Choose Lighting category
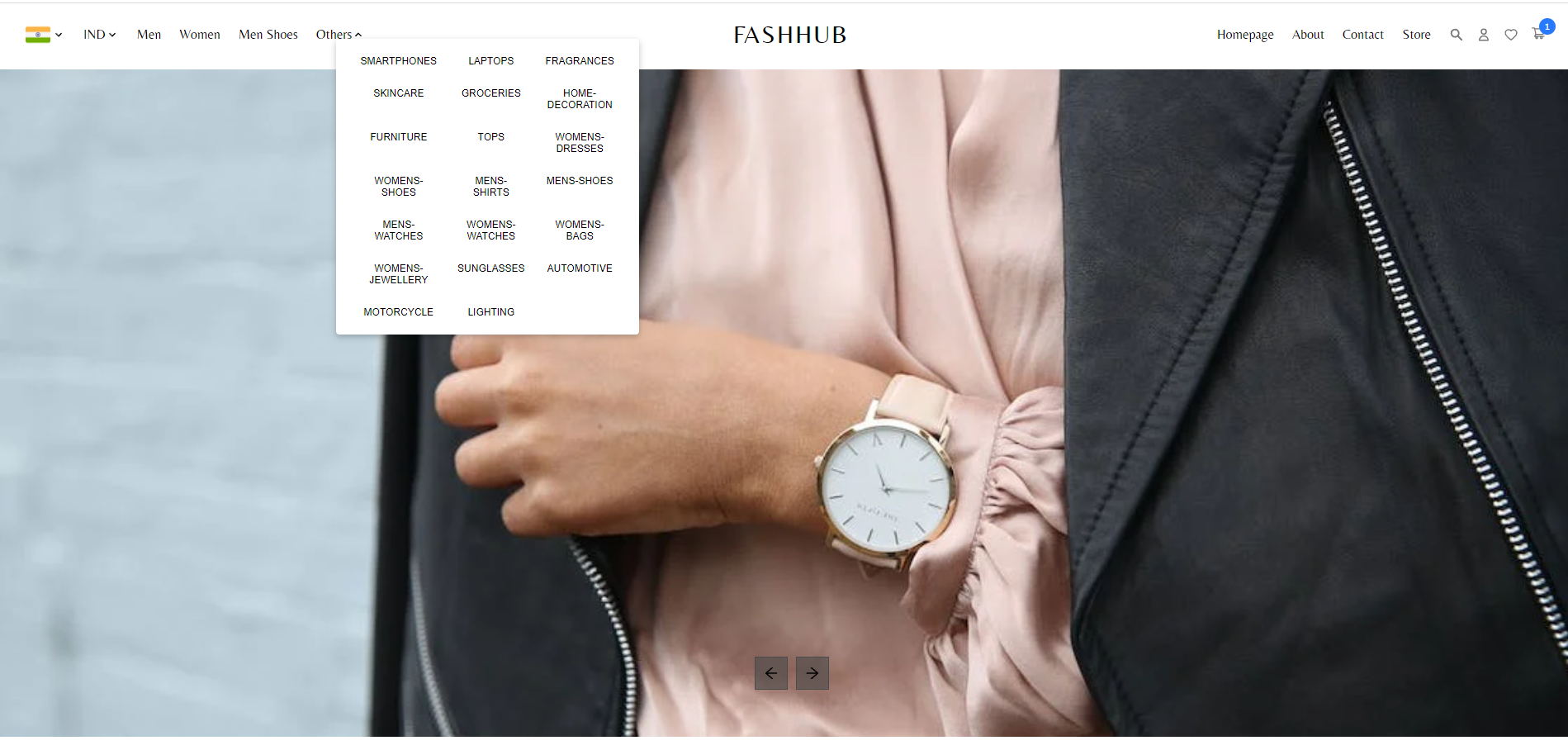1568x750 pixels. (490, 312)
